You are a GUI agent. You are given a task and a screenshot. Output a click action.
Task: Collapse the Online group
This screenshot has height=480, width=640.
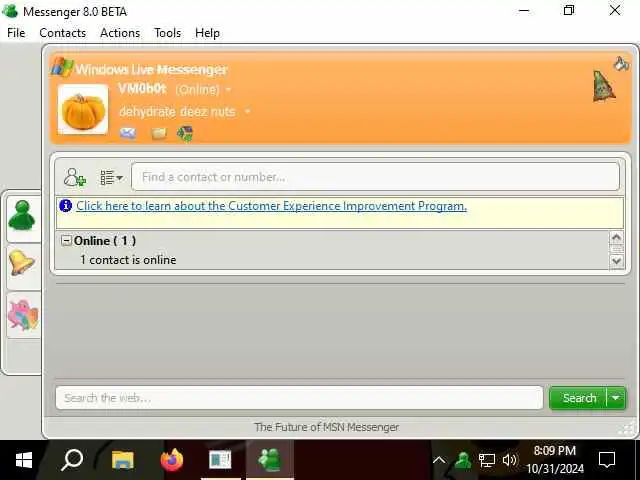66,240
